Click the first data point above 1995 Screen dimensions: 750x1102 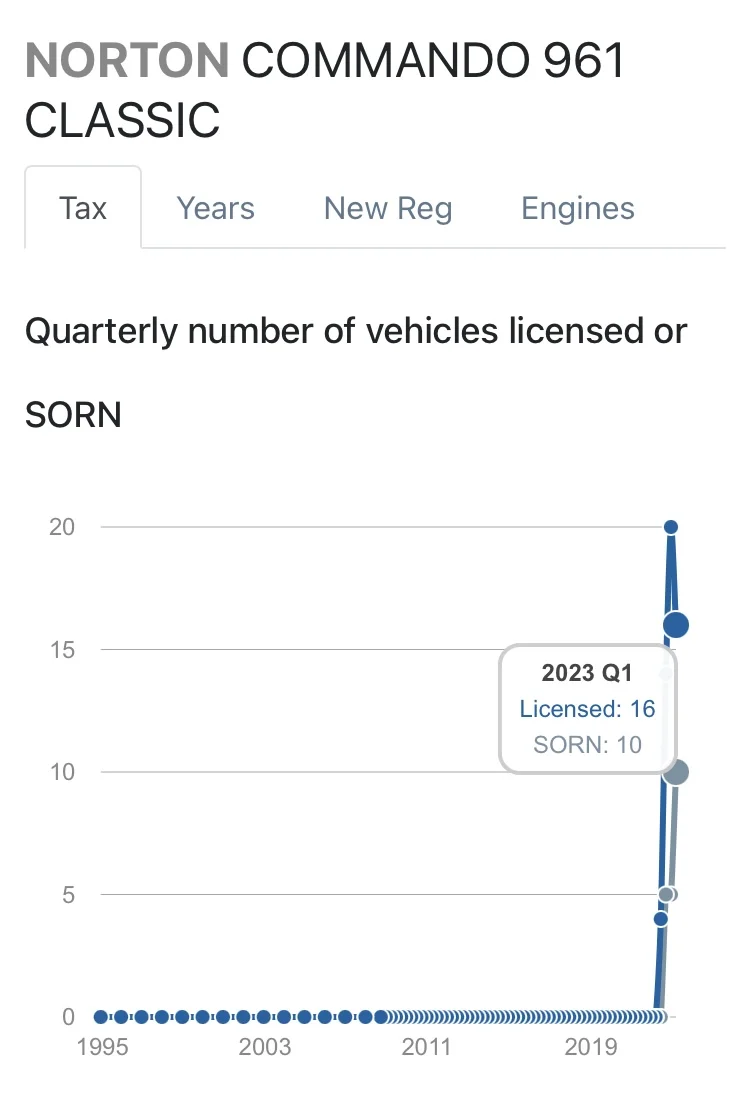point(101,1017)
